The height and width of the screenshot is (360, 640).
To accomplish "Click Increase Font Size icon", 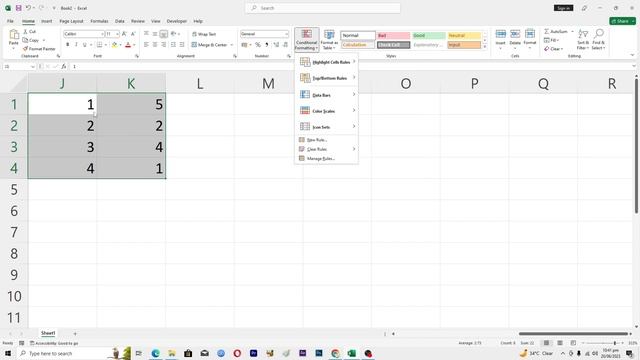I will (124, 34).
